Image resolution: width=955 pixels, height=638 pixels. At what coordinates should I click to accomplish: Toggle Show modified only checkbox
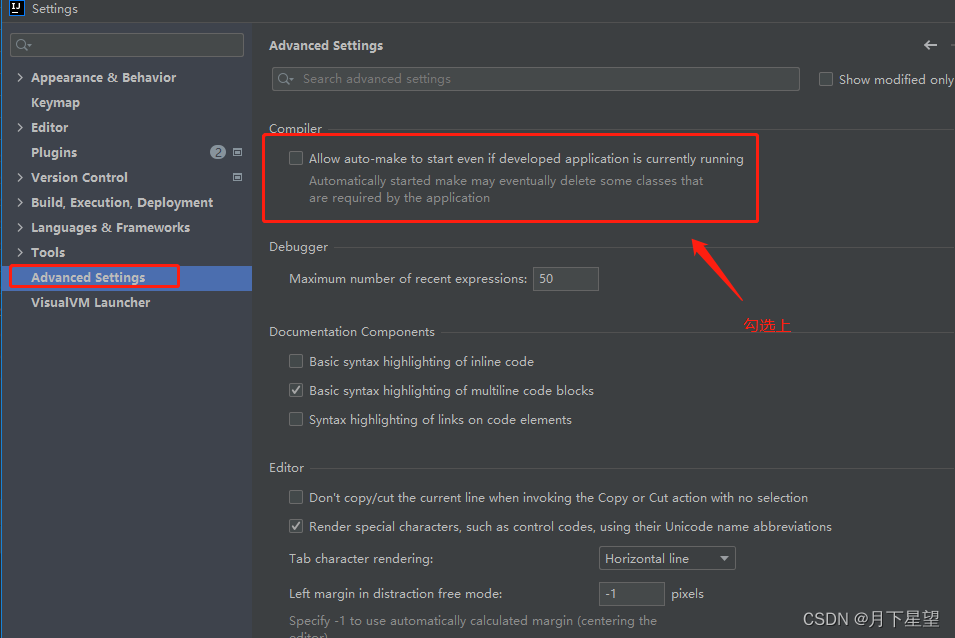pos(826,79)
